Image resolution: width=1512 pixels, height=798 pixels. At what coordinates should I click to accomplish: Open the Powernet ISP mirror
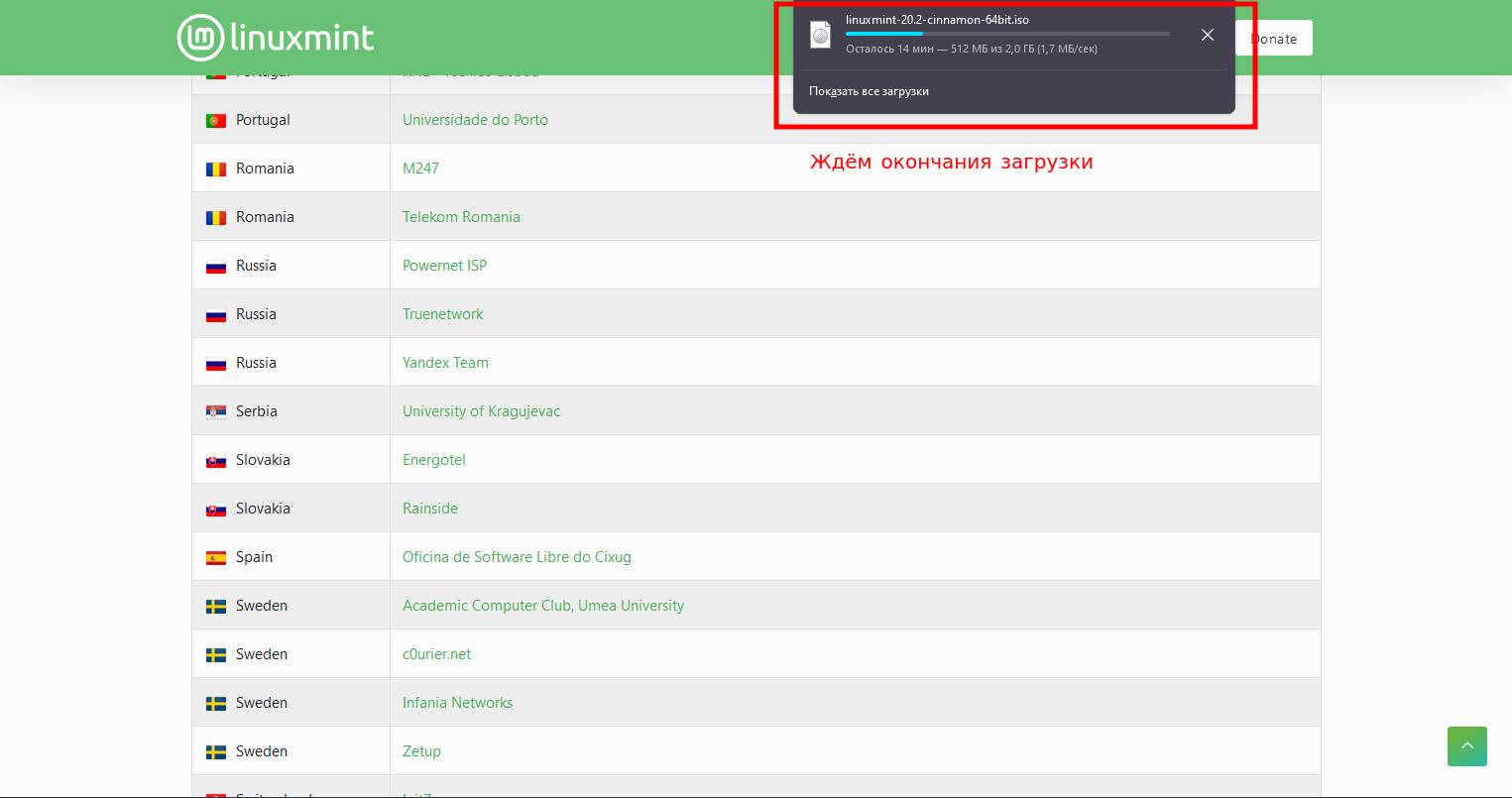444,266
